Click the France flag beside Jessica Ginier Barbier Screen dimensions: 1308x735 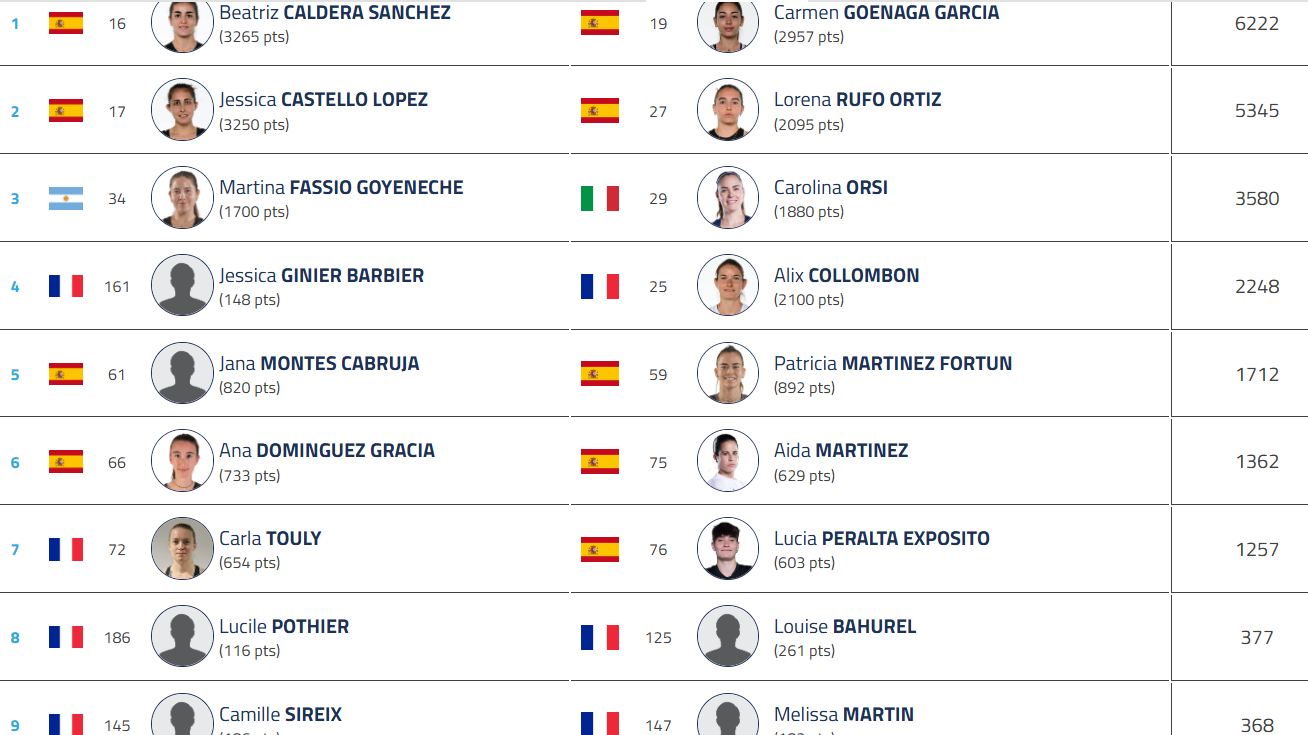click(x=66, y=286)
